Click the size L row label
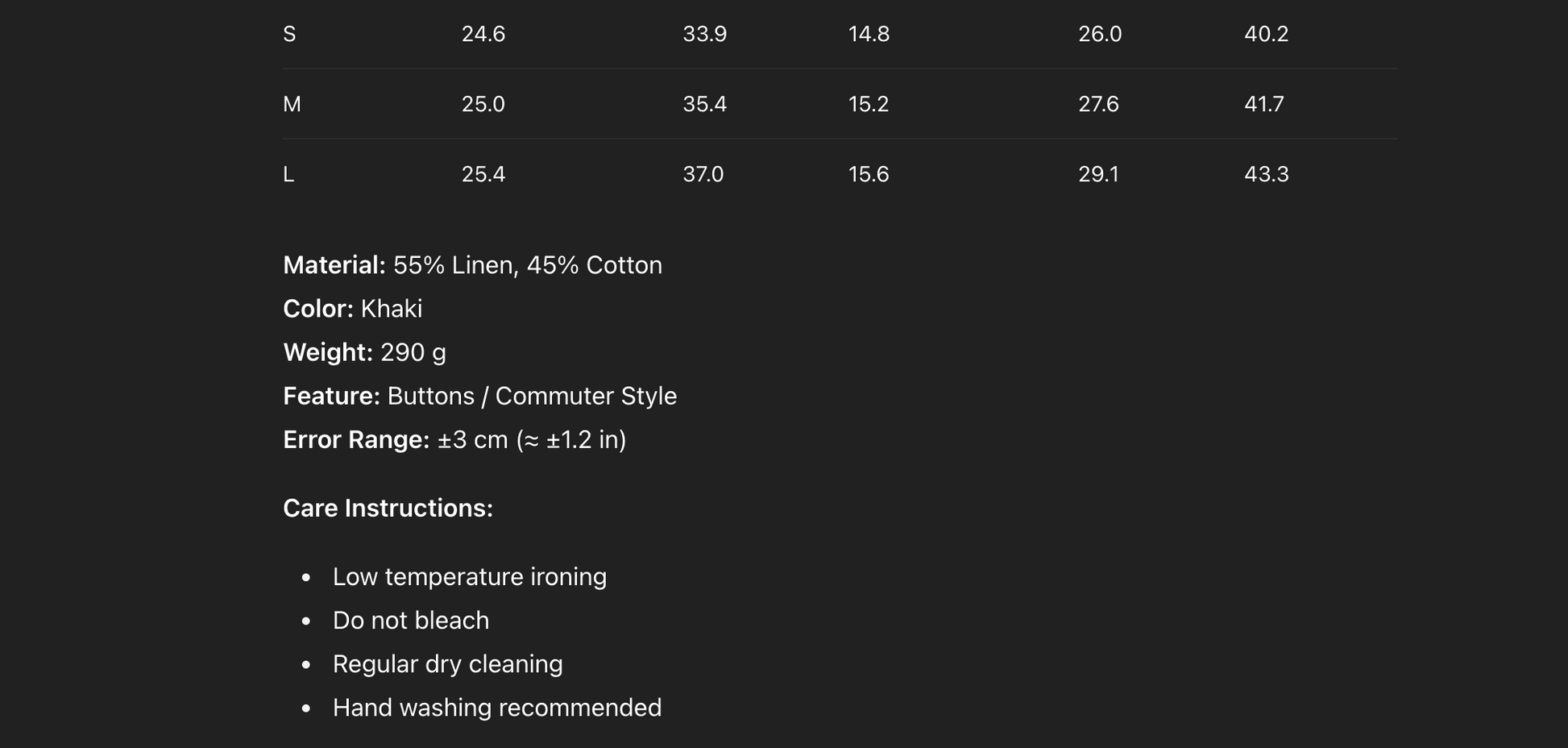 [x=288, y=174]
